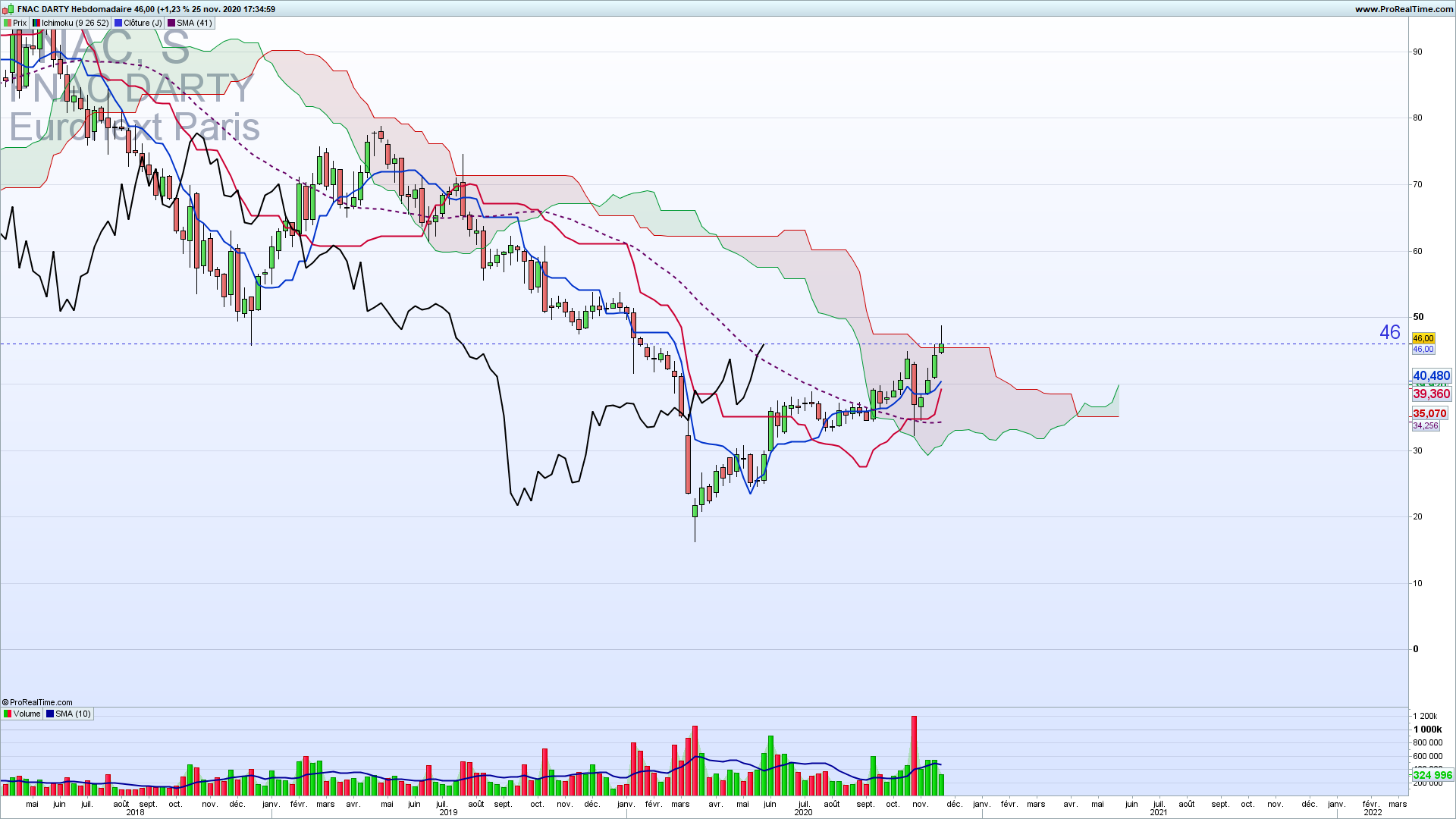Screen dimensions: 1456x819
Task: Select the Clôture (J) indicator label
Action: (x=143, y=24)
